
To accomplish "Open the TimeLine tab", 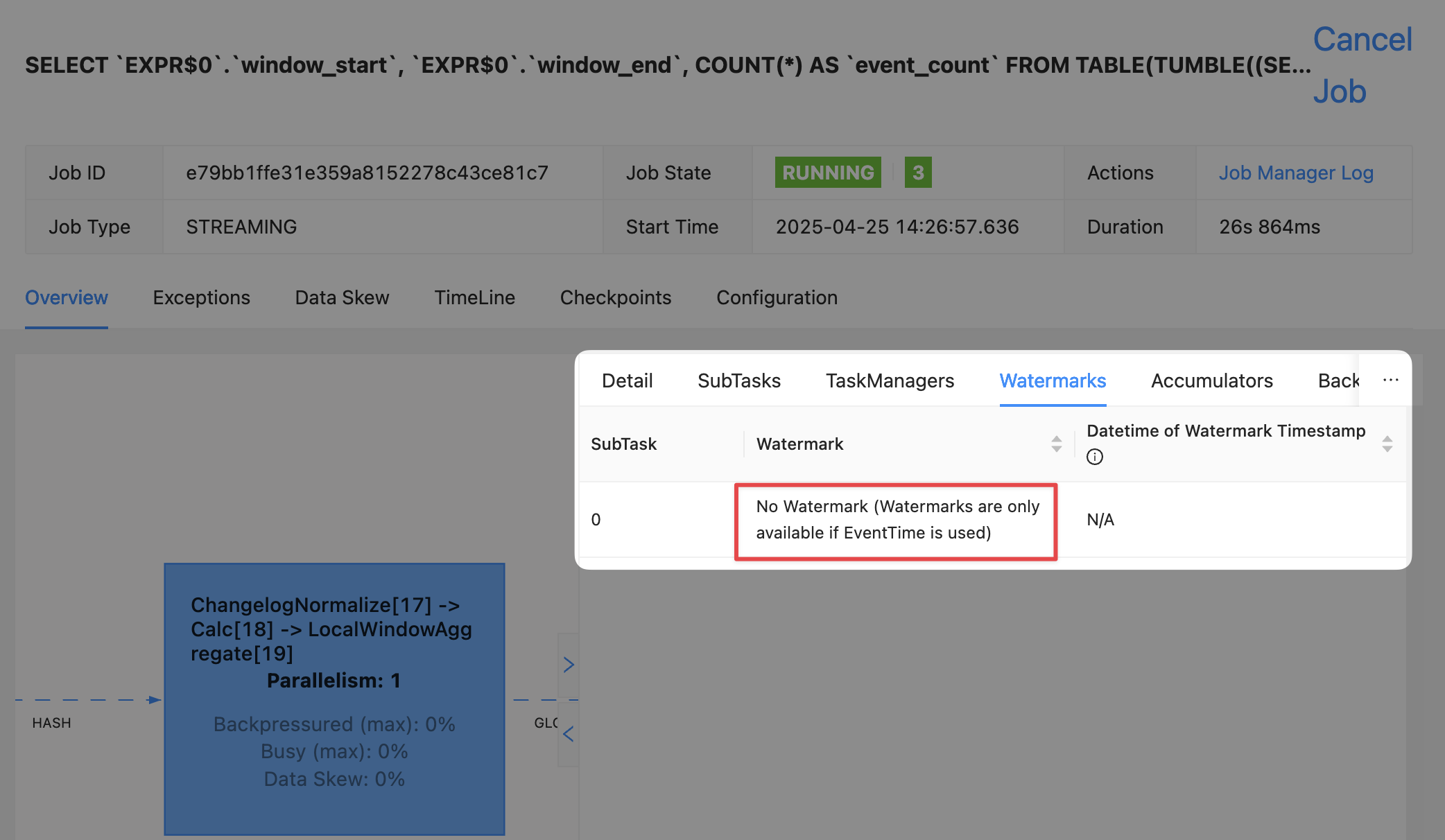I will click(474, 297).
